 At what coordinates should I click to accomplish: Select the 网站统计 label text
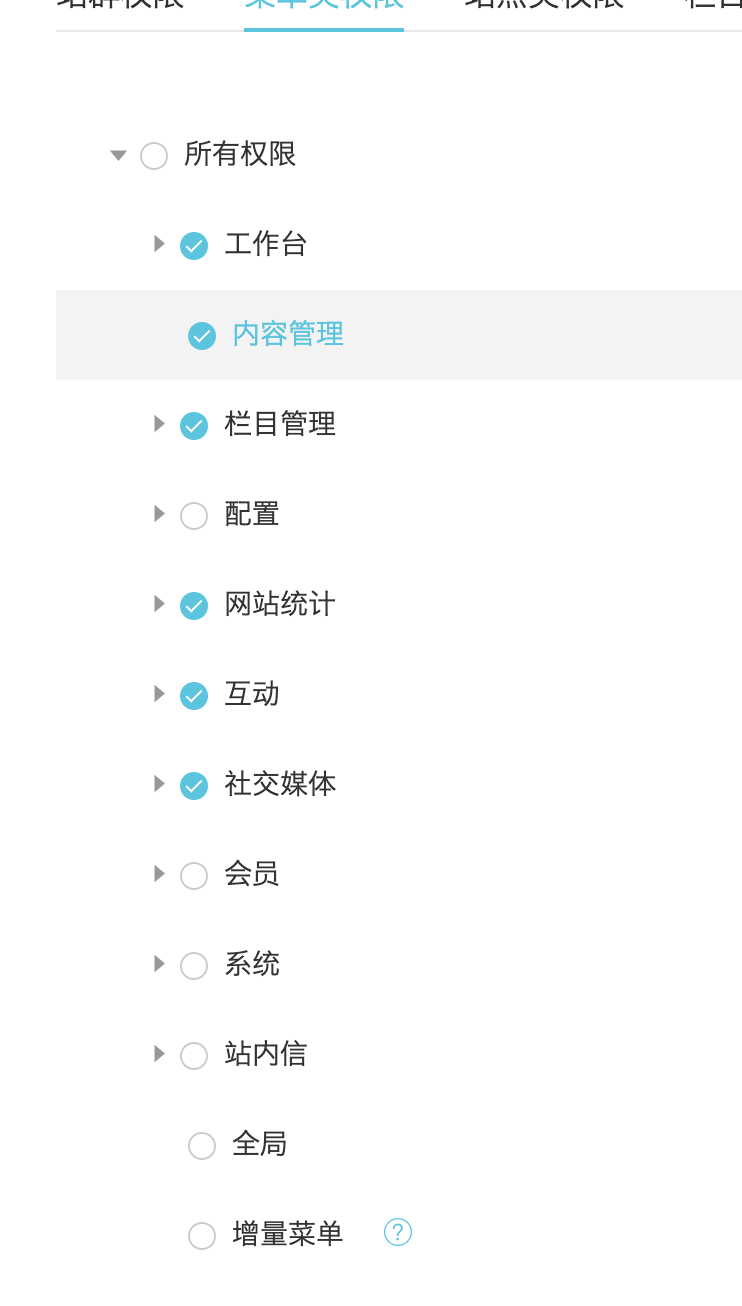tap(280, 604)
